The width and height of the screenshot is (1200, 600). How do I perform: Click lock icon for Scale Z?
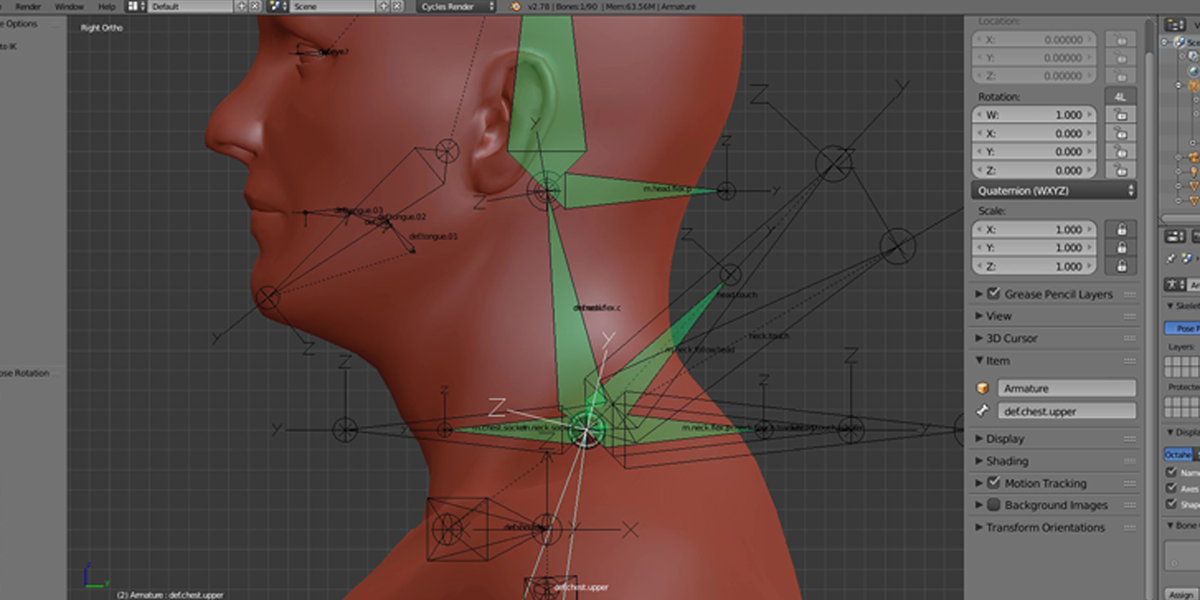pos(1121,267)
